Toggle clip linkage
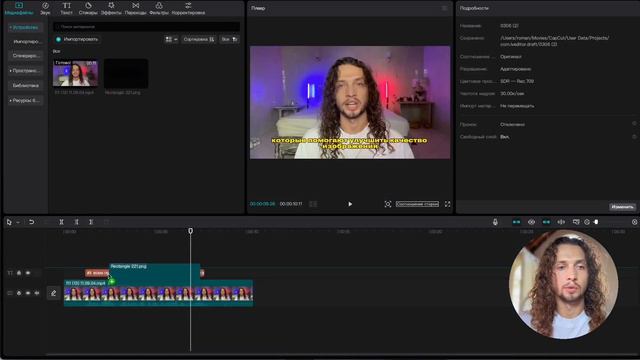 (x=546, y=222)
